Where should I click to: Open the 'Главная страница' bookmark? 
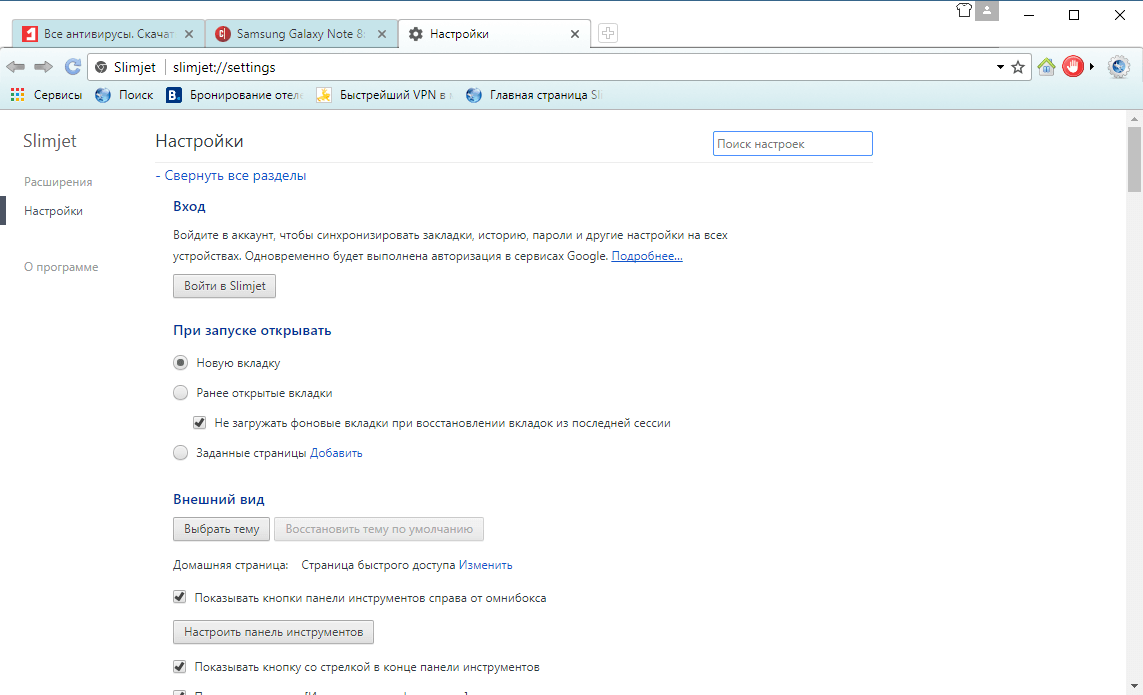click(x=534, y=95)
